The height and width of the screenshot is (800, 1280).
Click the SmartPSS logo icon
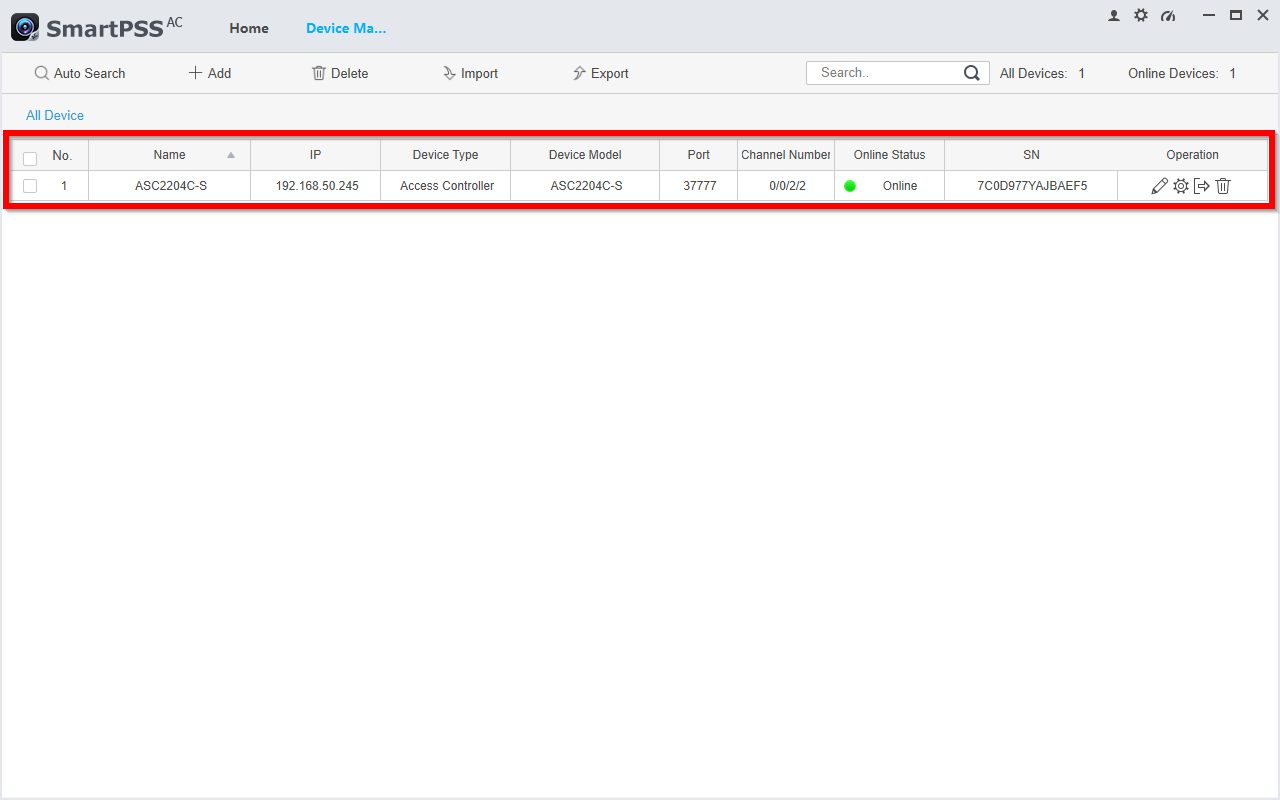pos(25,28)
